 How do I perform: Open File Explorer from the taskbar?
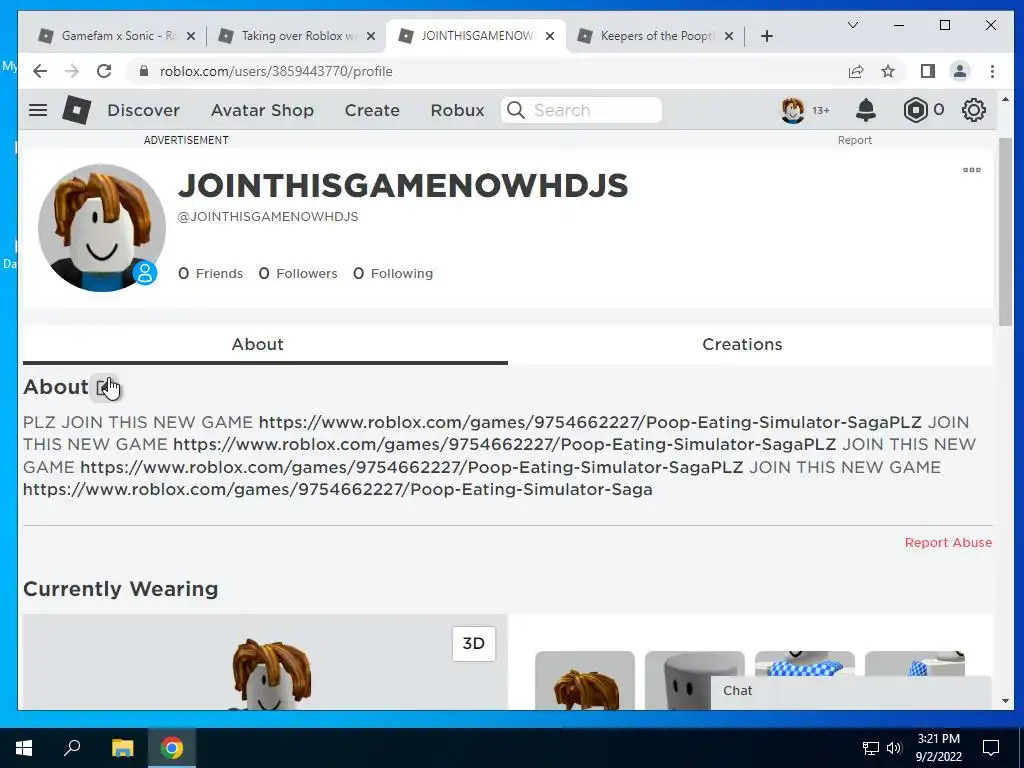click(x=122, y=748)
